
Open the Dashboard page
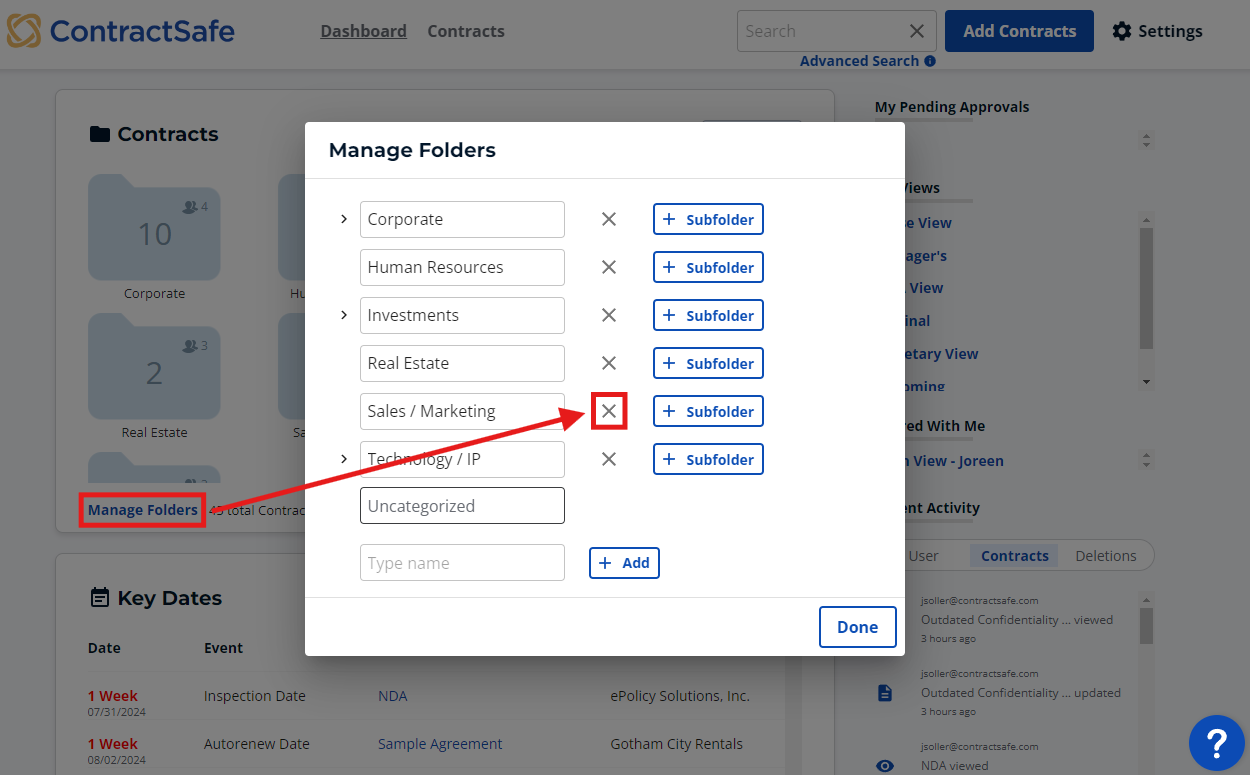tap(363, 31)
